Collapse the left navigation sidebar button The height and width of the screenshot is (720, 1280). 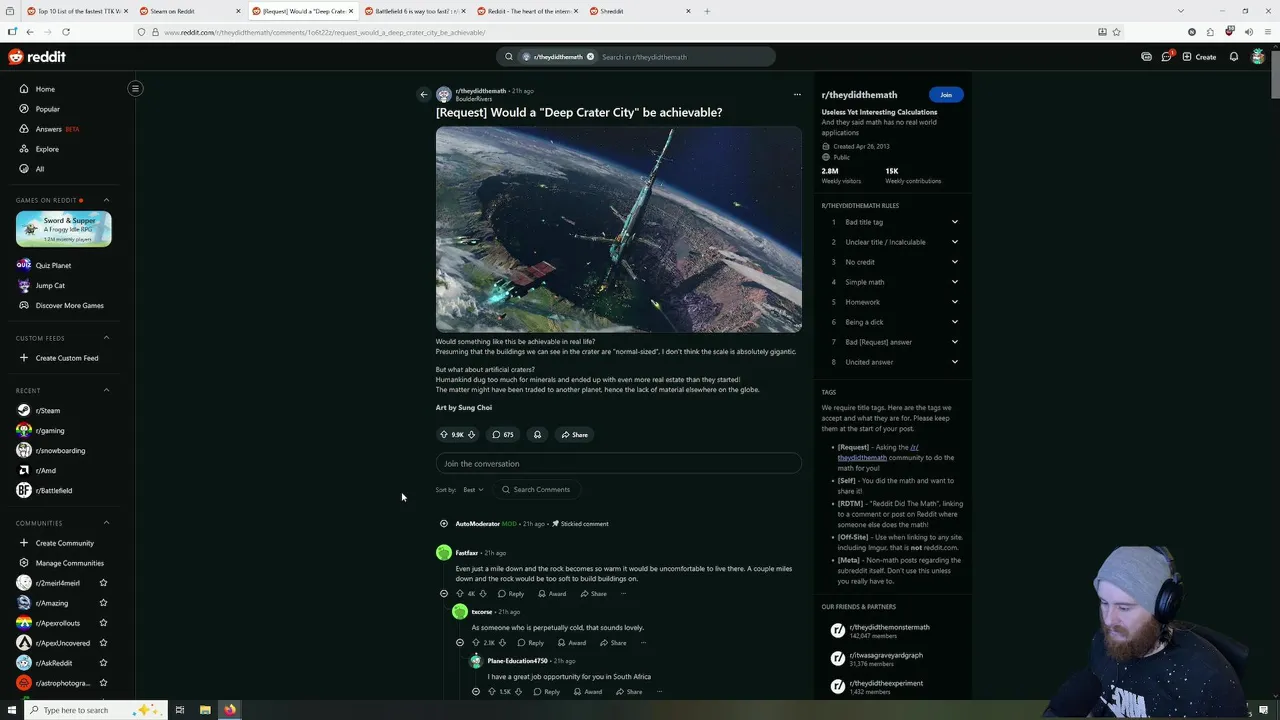[x=135, y=88]
